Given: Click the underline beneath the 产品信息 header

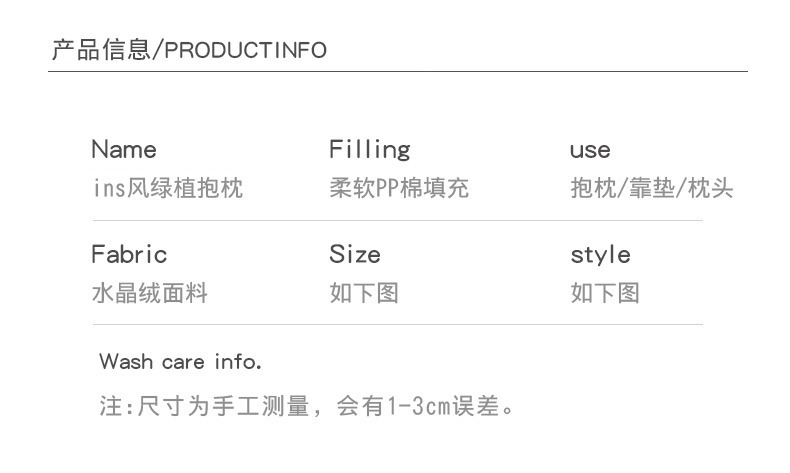Looking at the screenshot, I should click(x=399, y=72).
